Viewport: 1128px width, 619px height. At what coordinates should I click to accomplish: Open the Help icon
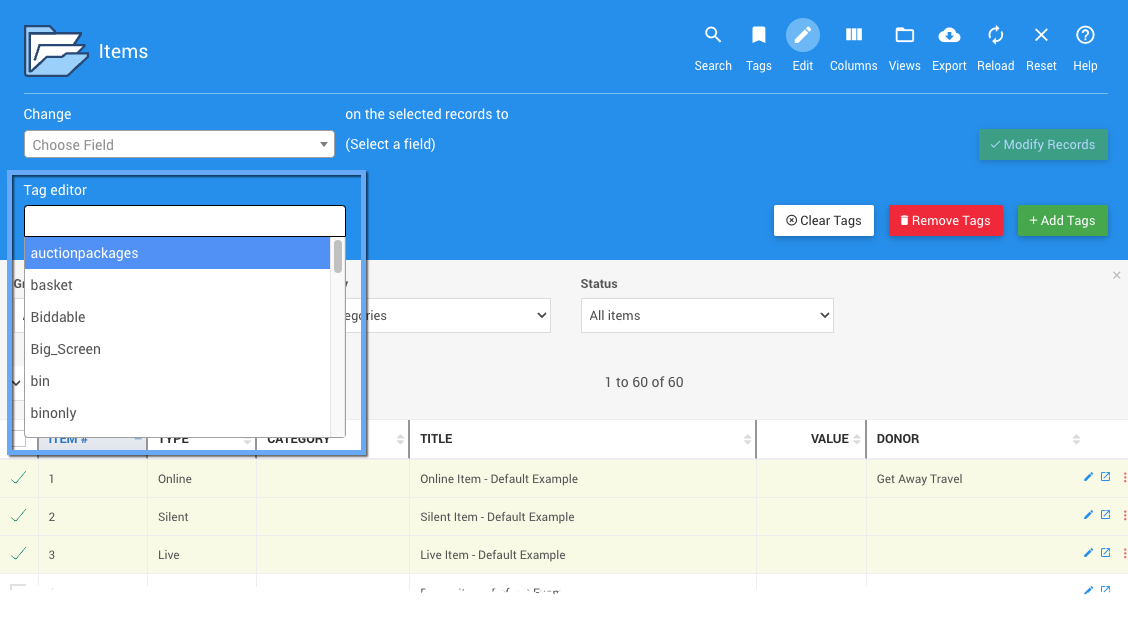coord(1085,37)
